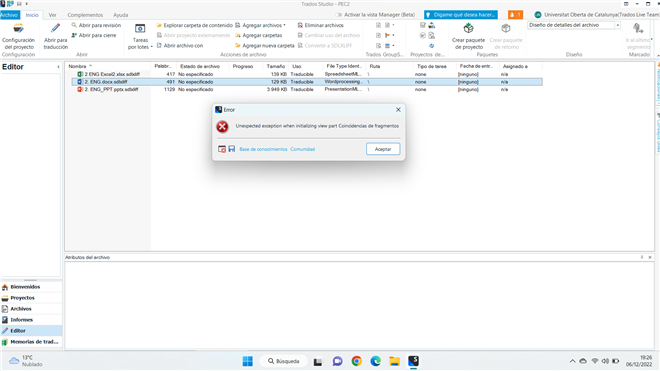This screenshot has height=371, width=660.
Task: Select Abrir para cierre
Action: coord(93,35)
